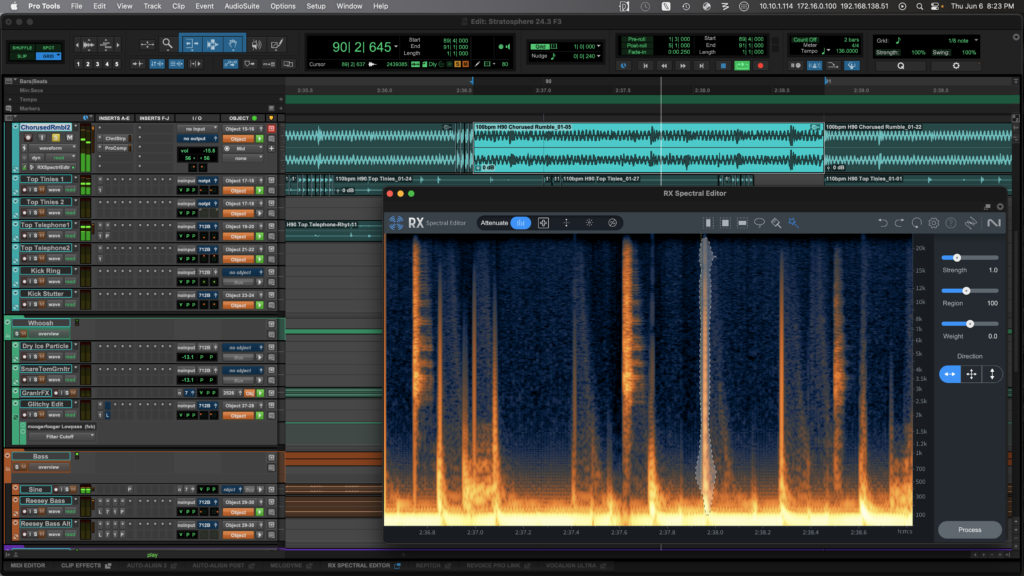
Task: Click the Rewind transport button
Action: [664, 65]
